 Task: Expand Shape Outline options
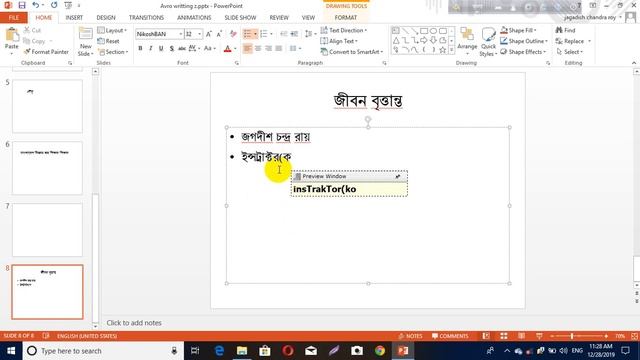click(524, 41)
